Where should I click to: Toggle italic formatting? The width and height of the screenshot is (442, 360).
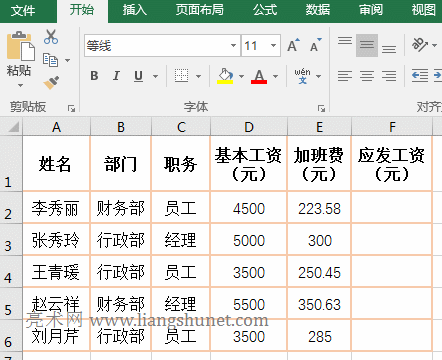click(x=116, y=76)
